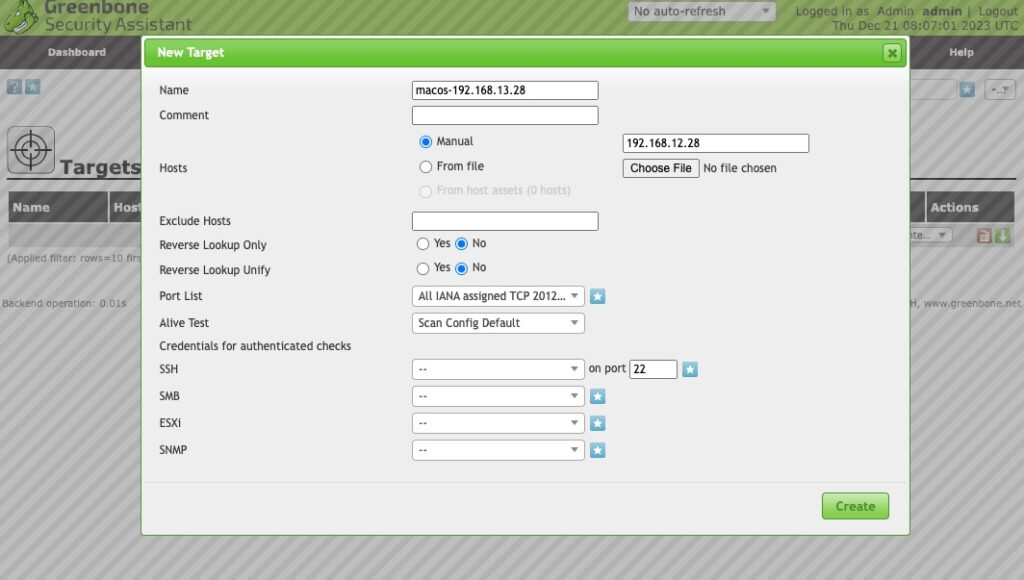The height and width of the screenshot is (580, 1024).
Task: Click the SSH port number field
Action: (653, 369)
